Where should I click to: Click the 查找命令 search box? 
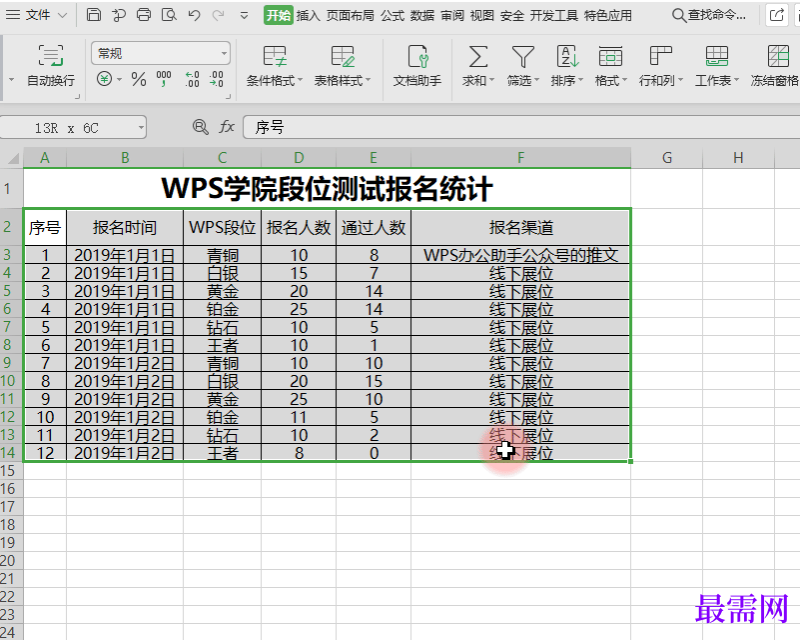point(709,15)
